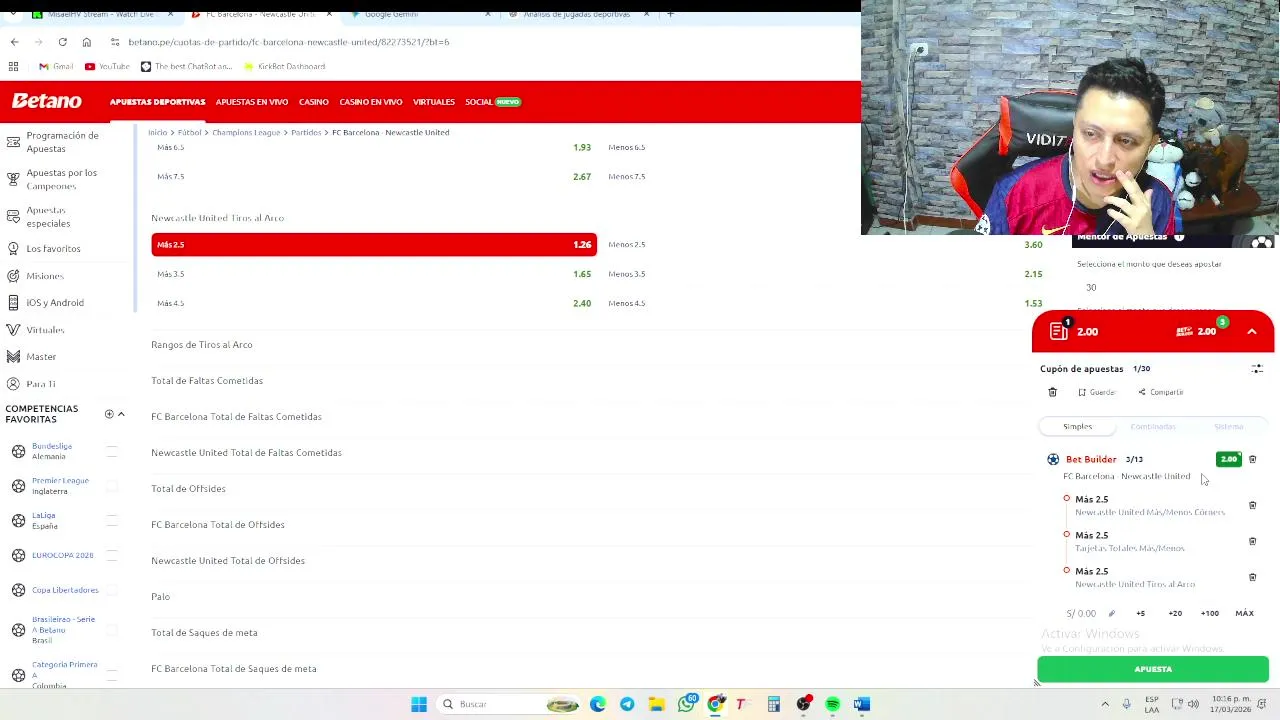Select the Virtuales menu item
Screen dimensions: 1280x720
tap(433, 102)
